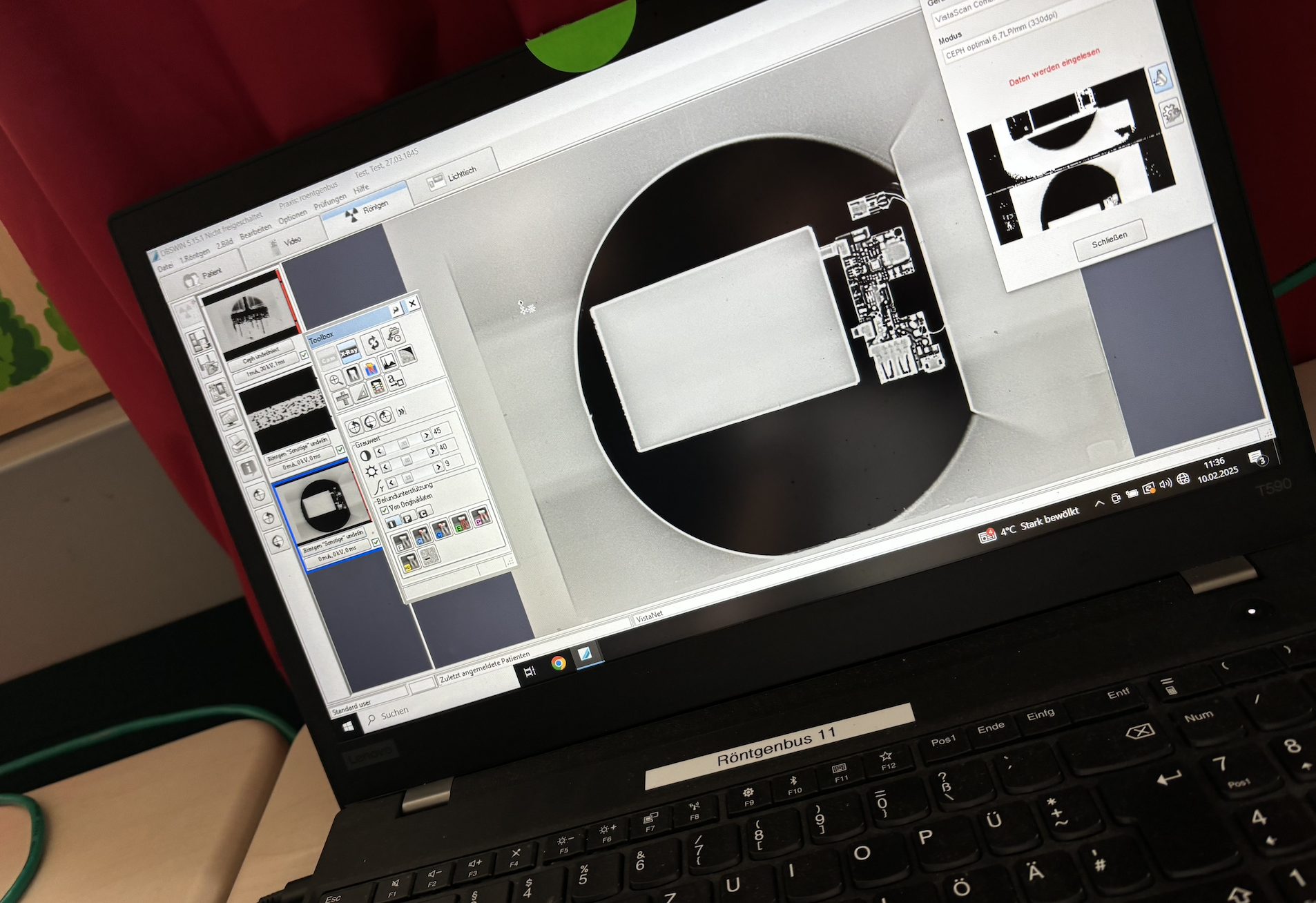The image size is (1316, 903).
Task: Decrease contrast with left arrow beside half-circle icon
Action: 380,451
